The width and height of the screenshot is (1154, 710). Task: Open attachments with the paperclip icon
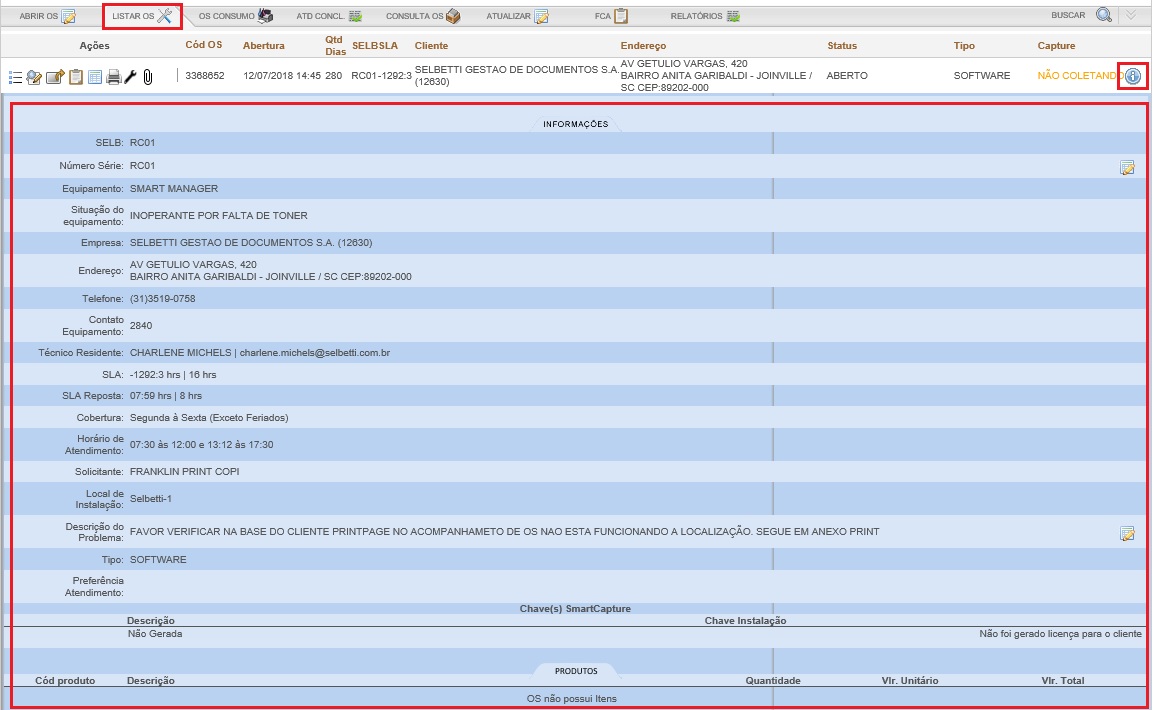148,77
